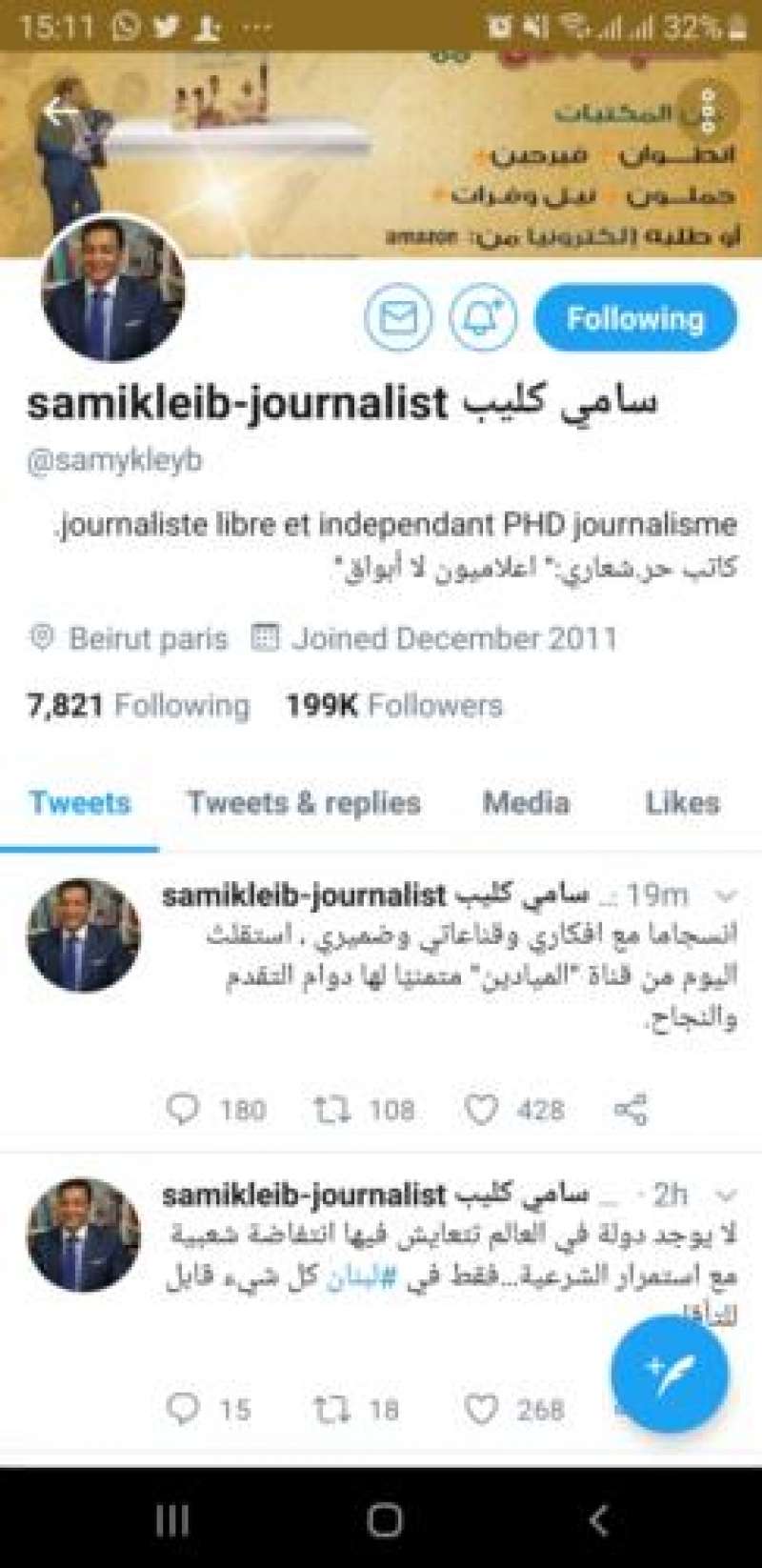Expand options chevron on 2h tweet
The height and width of the screenshot is (1568, 762).
(726, 1195)
